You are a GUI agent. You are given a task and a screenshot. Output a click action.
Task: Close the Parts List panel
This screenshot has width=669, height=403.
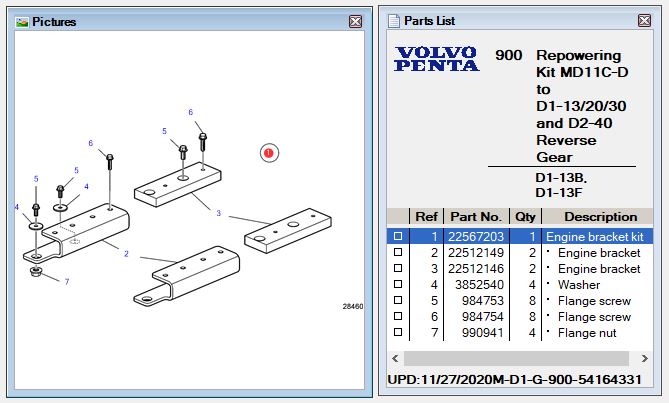[644, 20]
